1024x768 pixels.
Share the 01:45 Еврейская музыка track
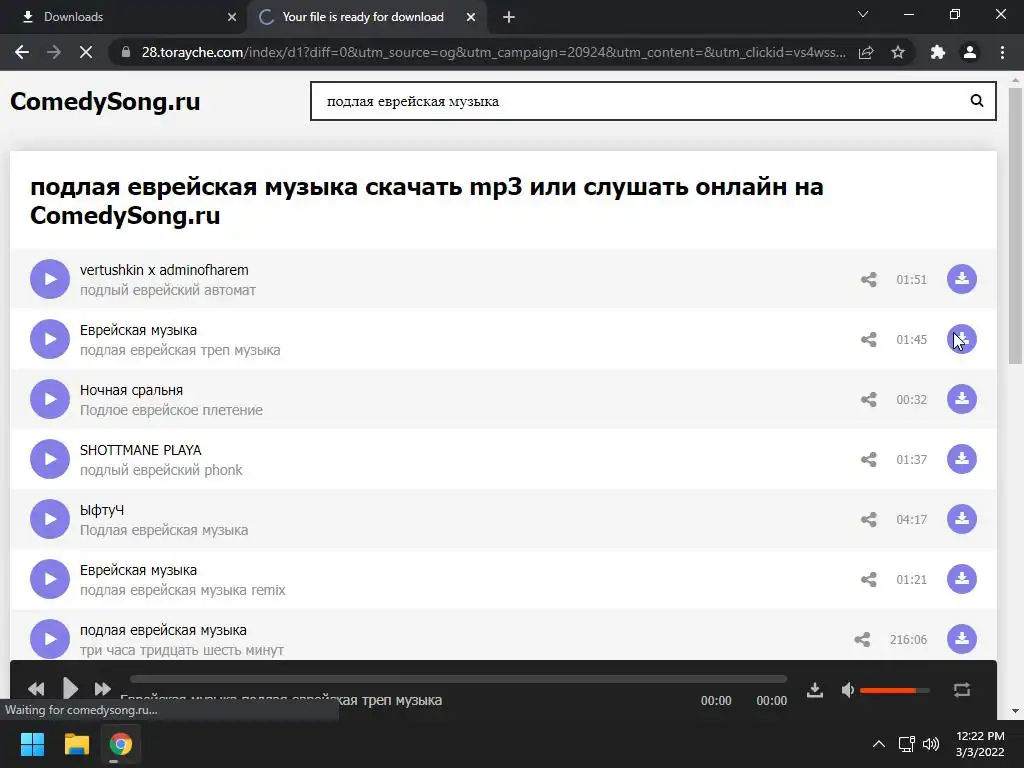point(869,340)
